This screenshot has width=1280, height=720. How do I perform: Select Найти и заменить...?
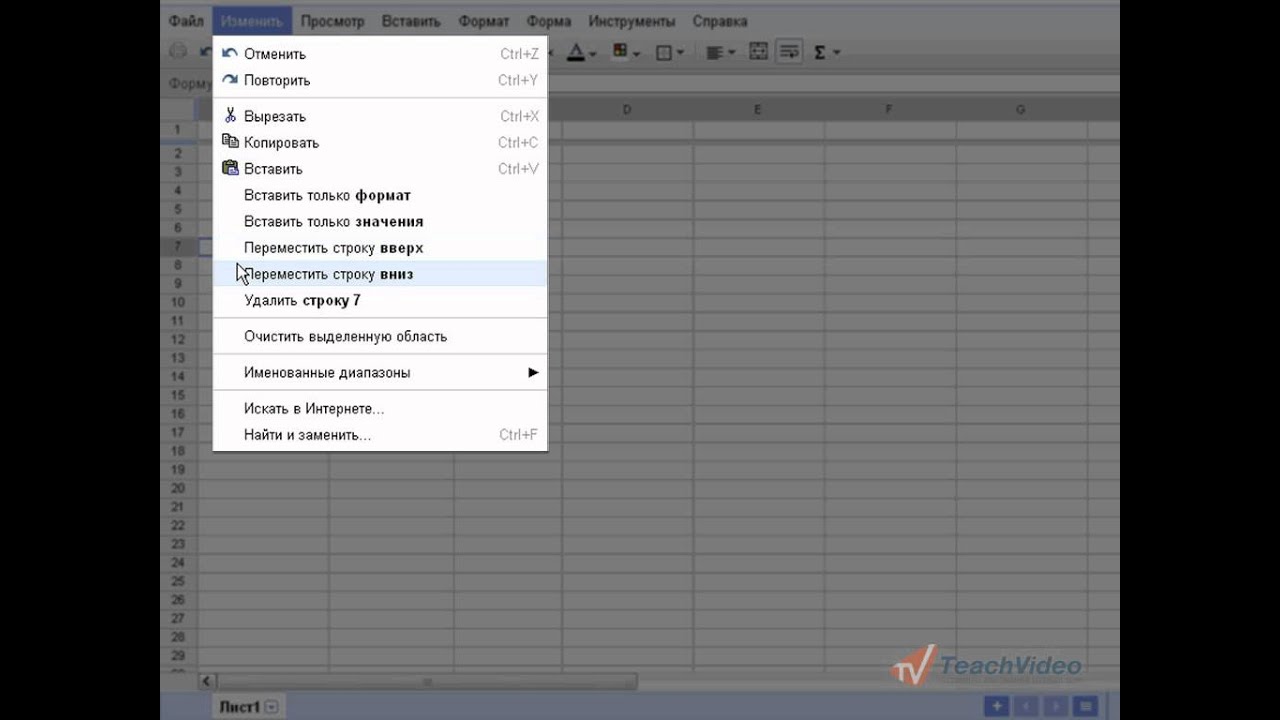[x=380, y=435]
